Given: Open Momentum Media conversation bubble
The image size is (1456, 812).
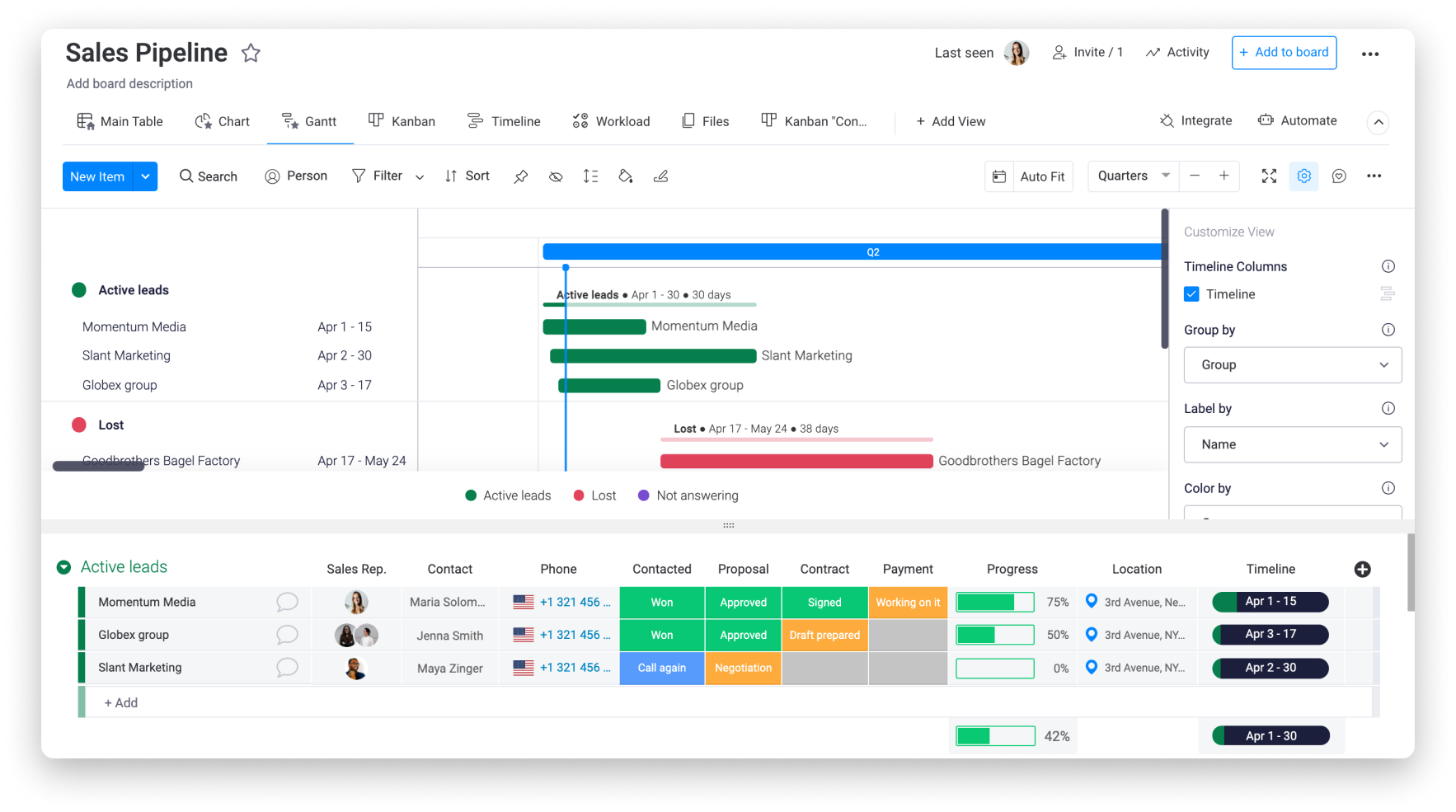Looking at the screenshot, I should (x=287, y=602).
